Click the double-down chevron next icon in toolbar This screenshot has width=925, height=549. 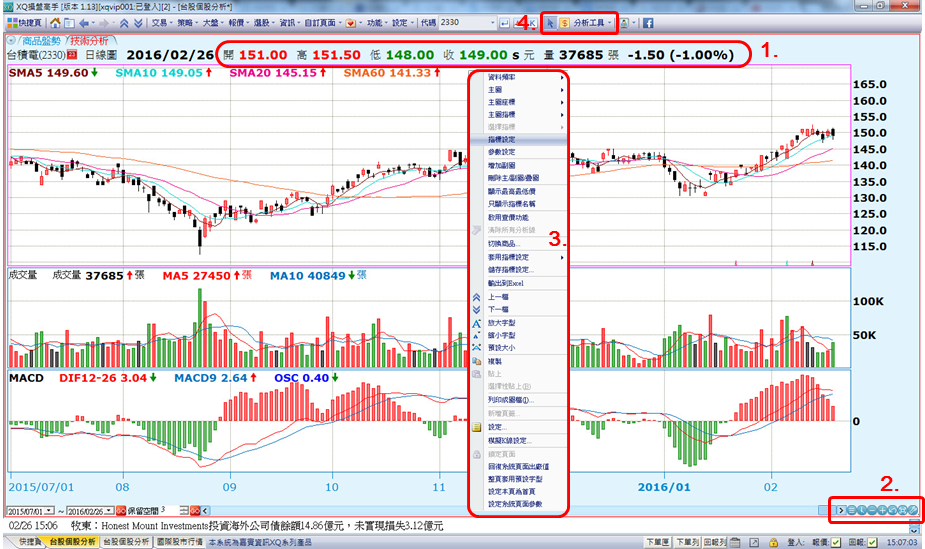[x=137, y=23]
